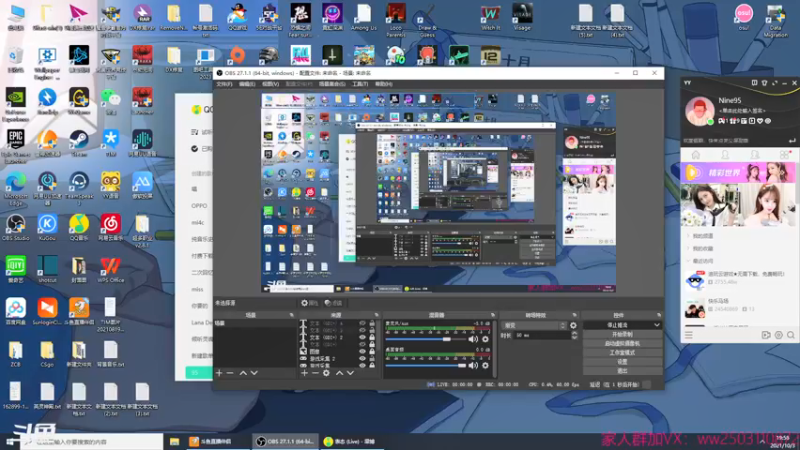This screenshot has width=800, height=450.
Task: Toggle lock on 游戏采集 2 source
Action: pyautogui.click(x=372, y=359)
